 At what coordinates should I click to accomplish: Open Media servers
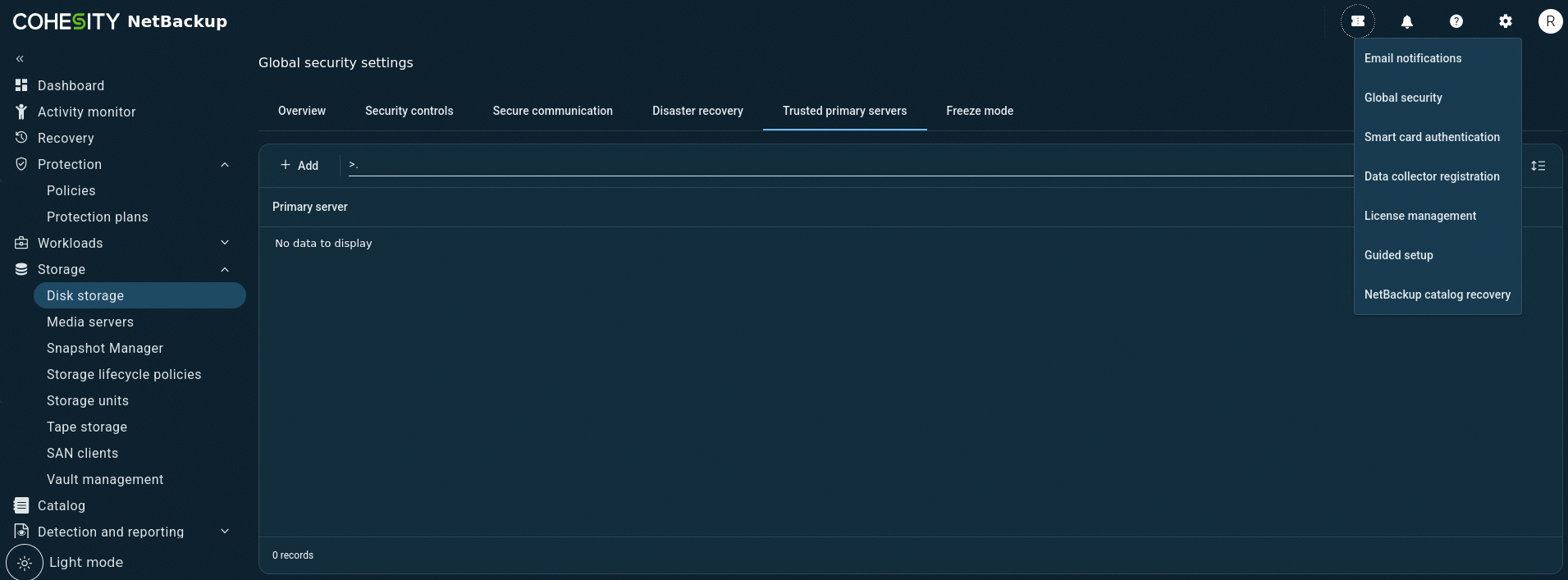tap(90, 322)
